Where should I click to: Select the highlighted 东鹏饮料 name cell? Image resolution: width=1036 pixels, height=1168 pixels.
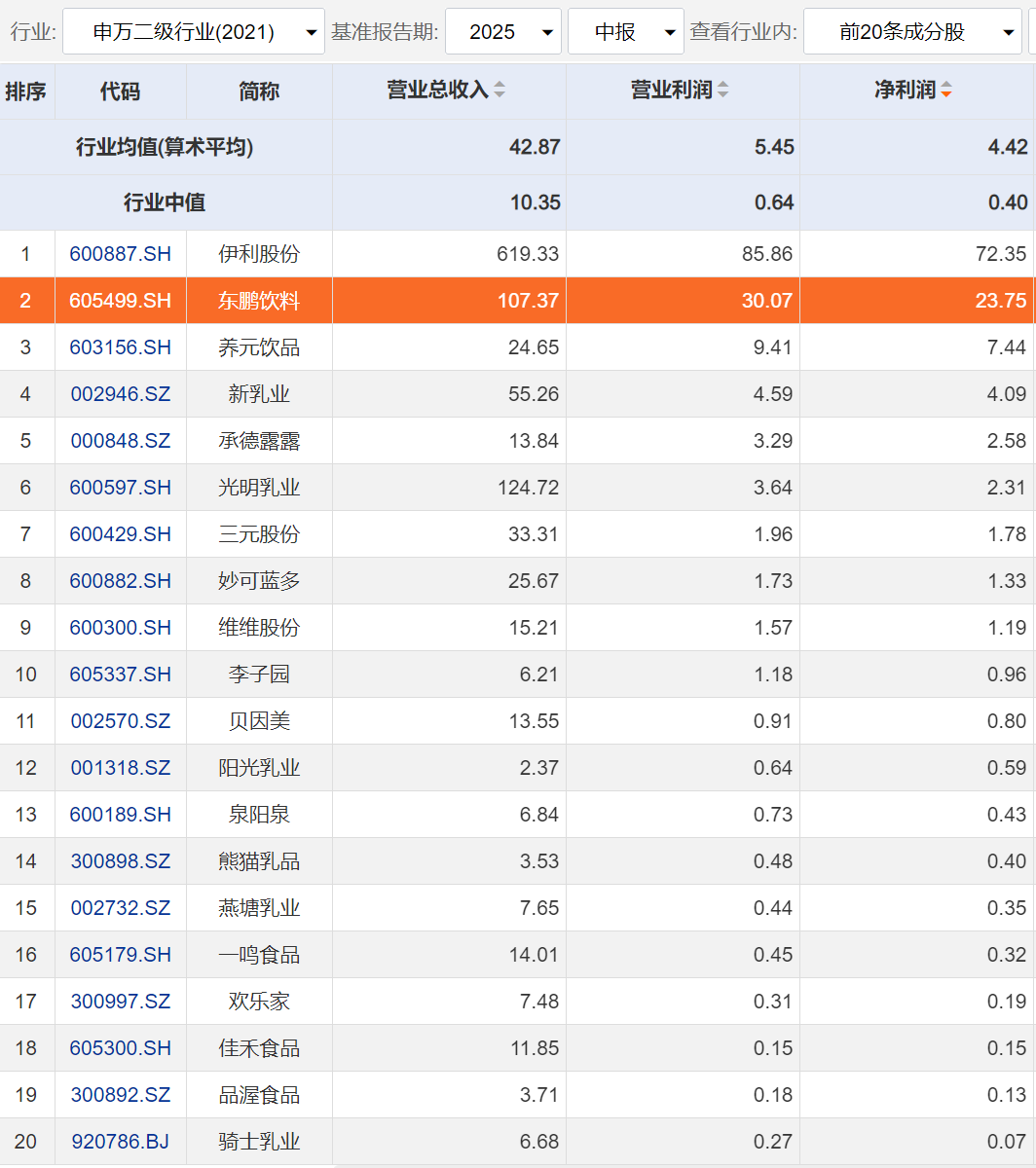259,301
